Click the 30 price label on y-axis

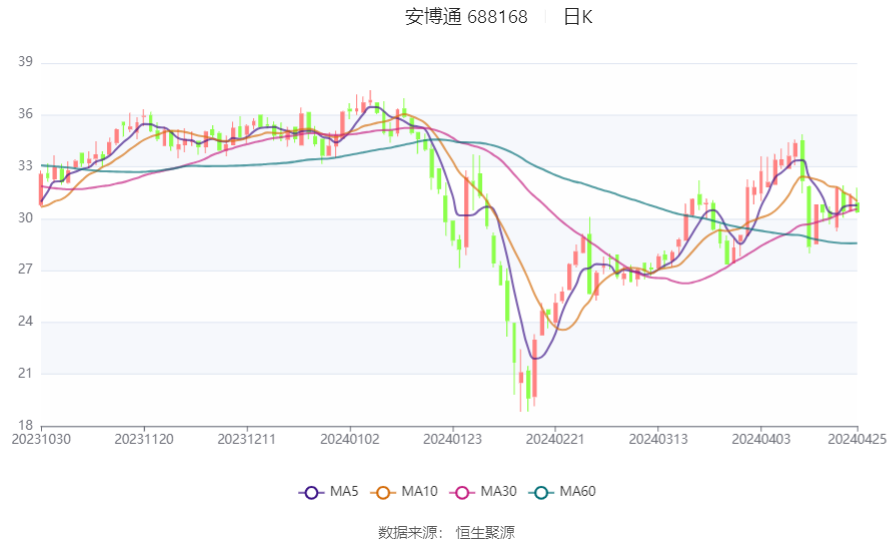click(x=25, y=218)
